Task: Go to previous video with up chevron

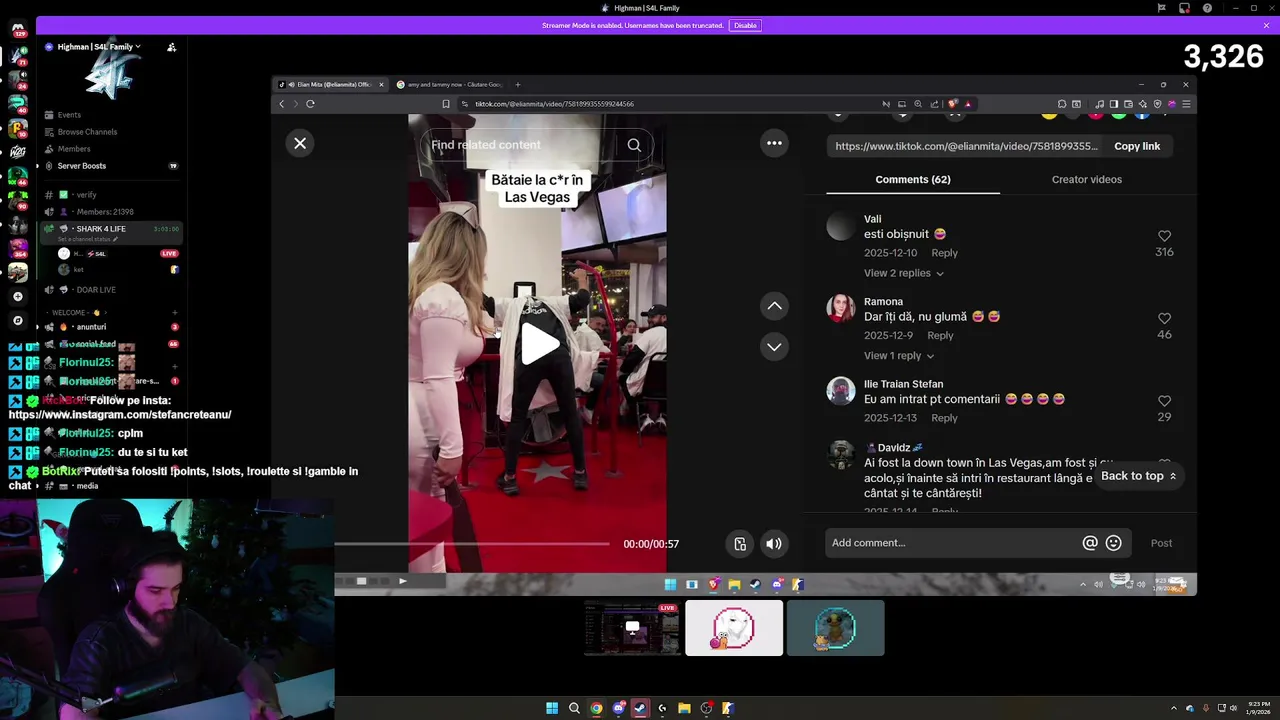Action: (x=774, y=306)
